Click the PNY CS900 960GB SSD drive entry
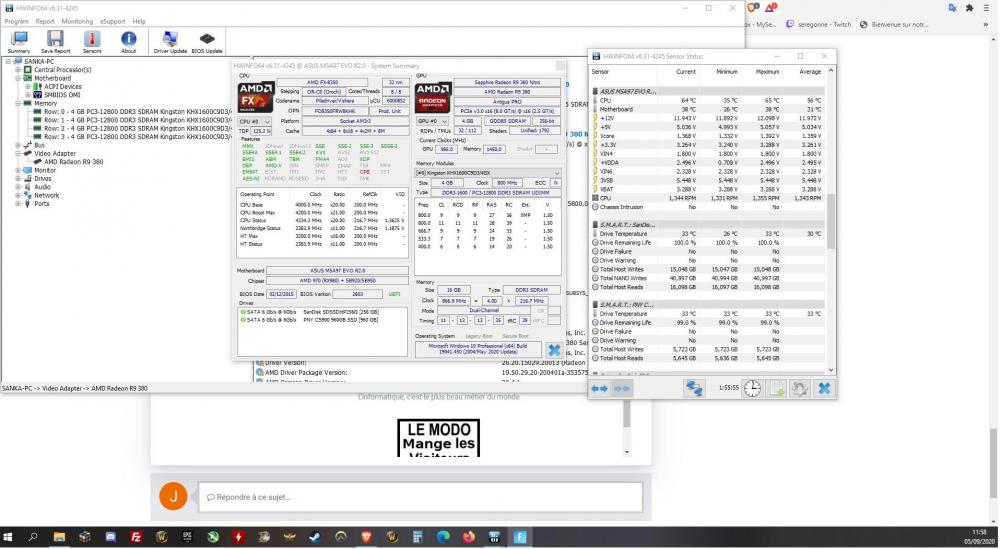Screen dimensions: 1000x549 (309, 320)
